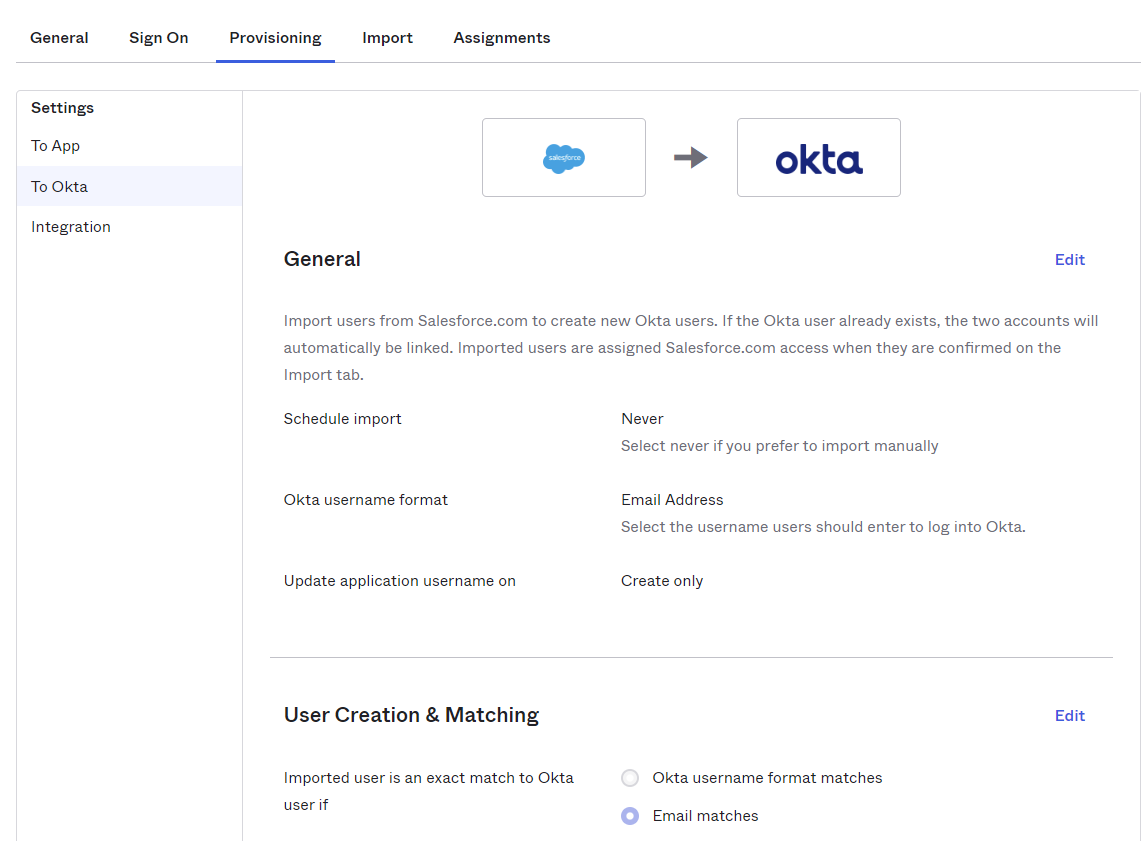This screenshot has height=841, width=1143.
Task: Select To Okta in Settings sidebar
Action: [x=59, y=187]
